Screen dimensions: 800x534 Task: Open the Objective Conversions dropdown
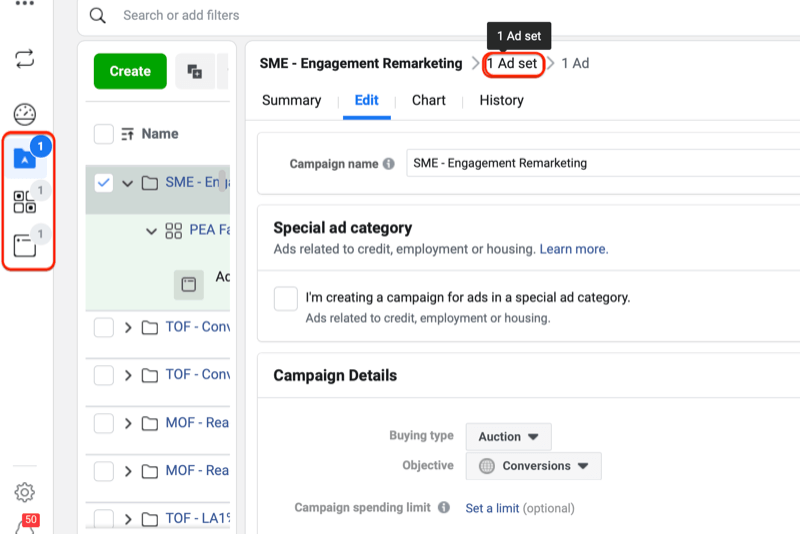point(534,466)
